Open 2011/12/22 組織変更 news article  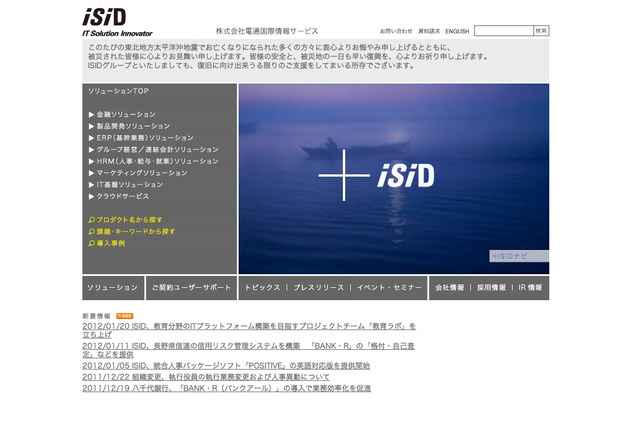pyautogui.click(x=206, y=377)
